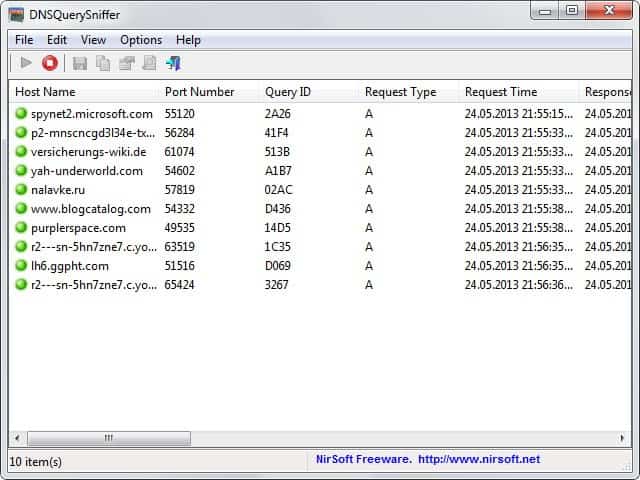Select green status icon for versicherungs-wiki.de
The width and height of the screenshot is (640, 480).
pos(21,151)
